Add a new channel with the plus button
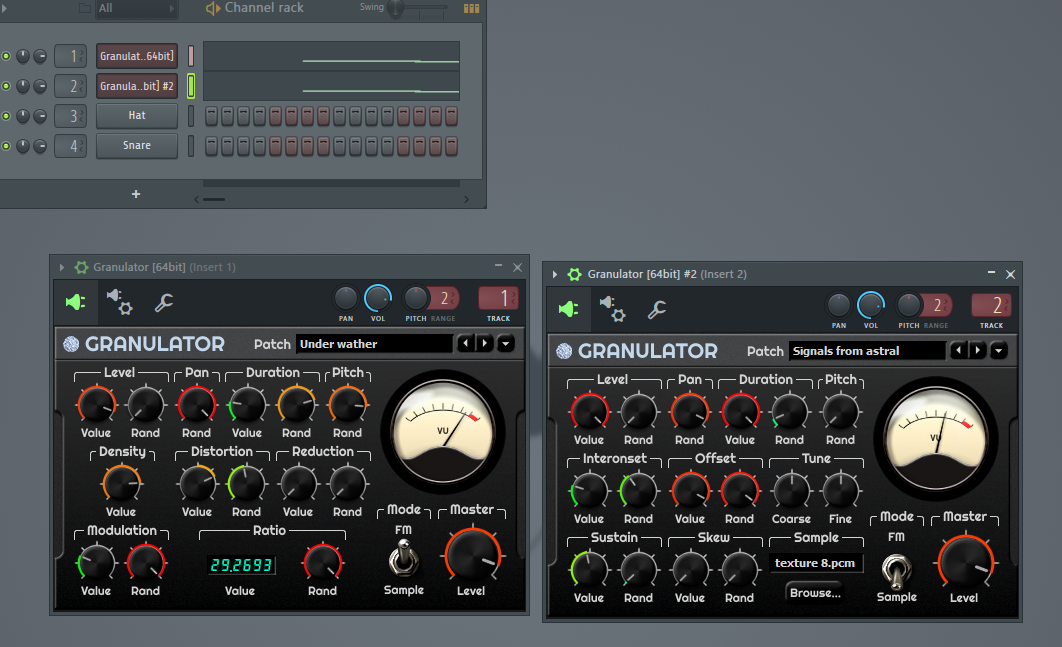Image resolution: width=1062 pixels, height=647 pixels. click(135, 194)
